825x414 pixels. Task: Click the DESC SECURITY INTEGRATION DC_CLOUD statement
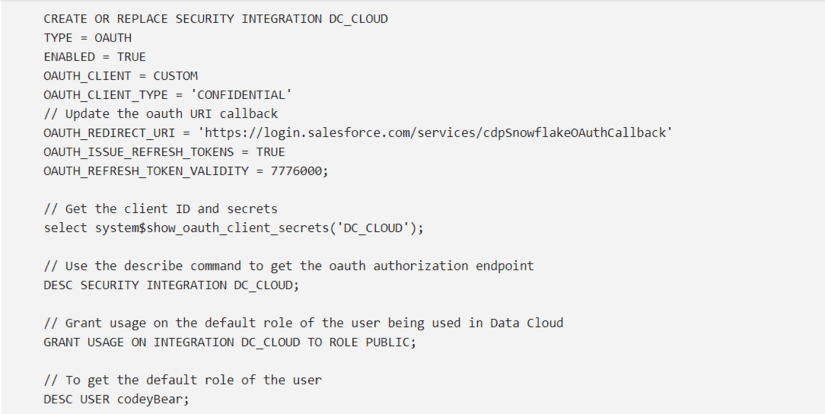point(171,285)
